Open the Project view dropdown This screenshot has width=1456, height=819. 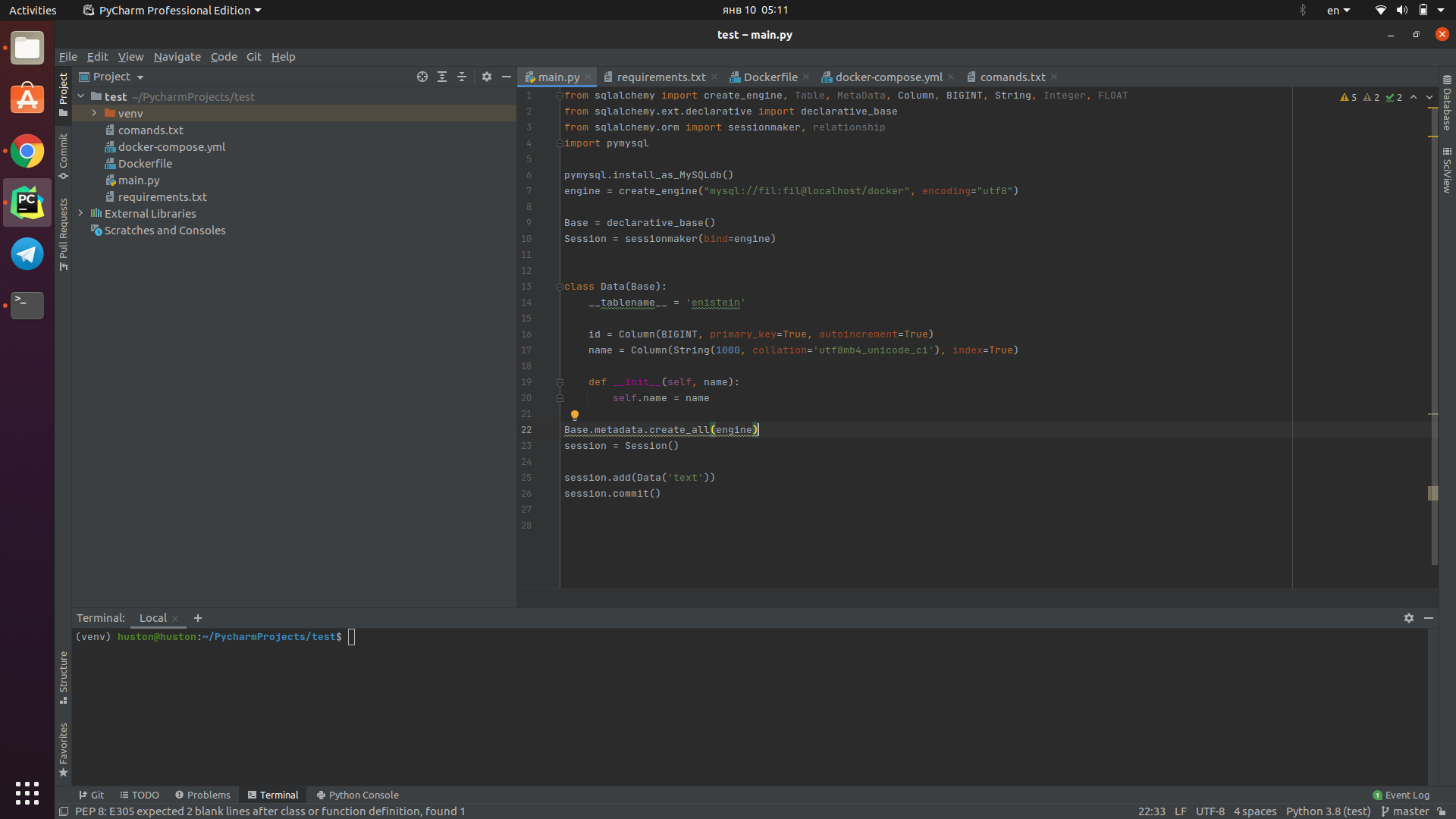pyautogui.click(x=112, y=77)
